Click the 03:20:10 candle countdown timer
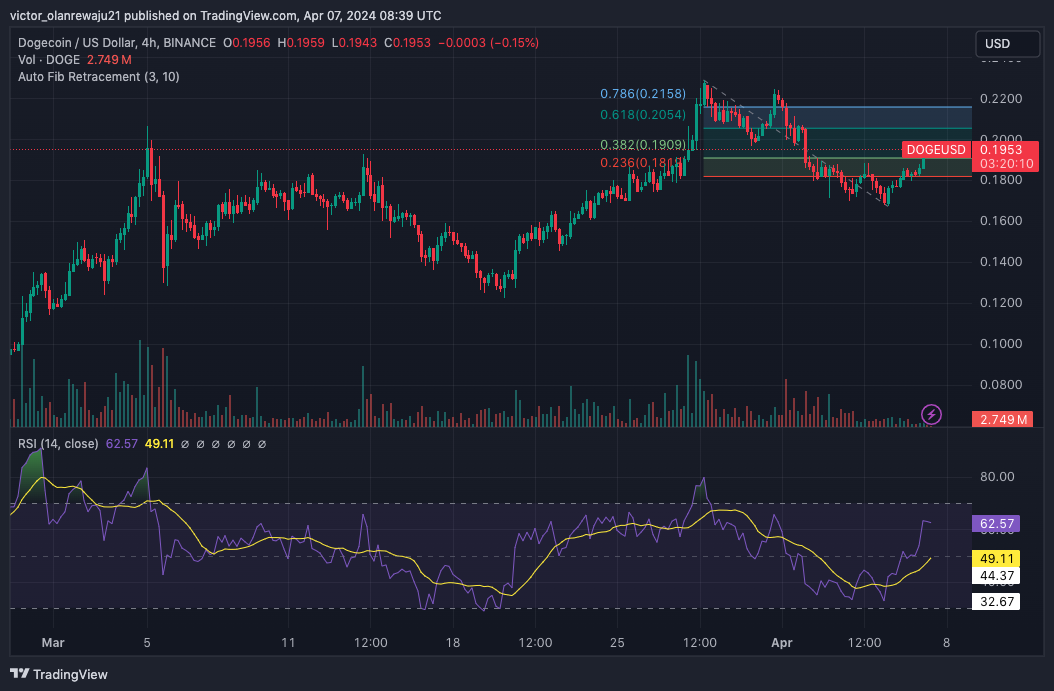Image resolution: width=1054 pixels, height=691 pixels. click(x=1006, y=164)
